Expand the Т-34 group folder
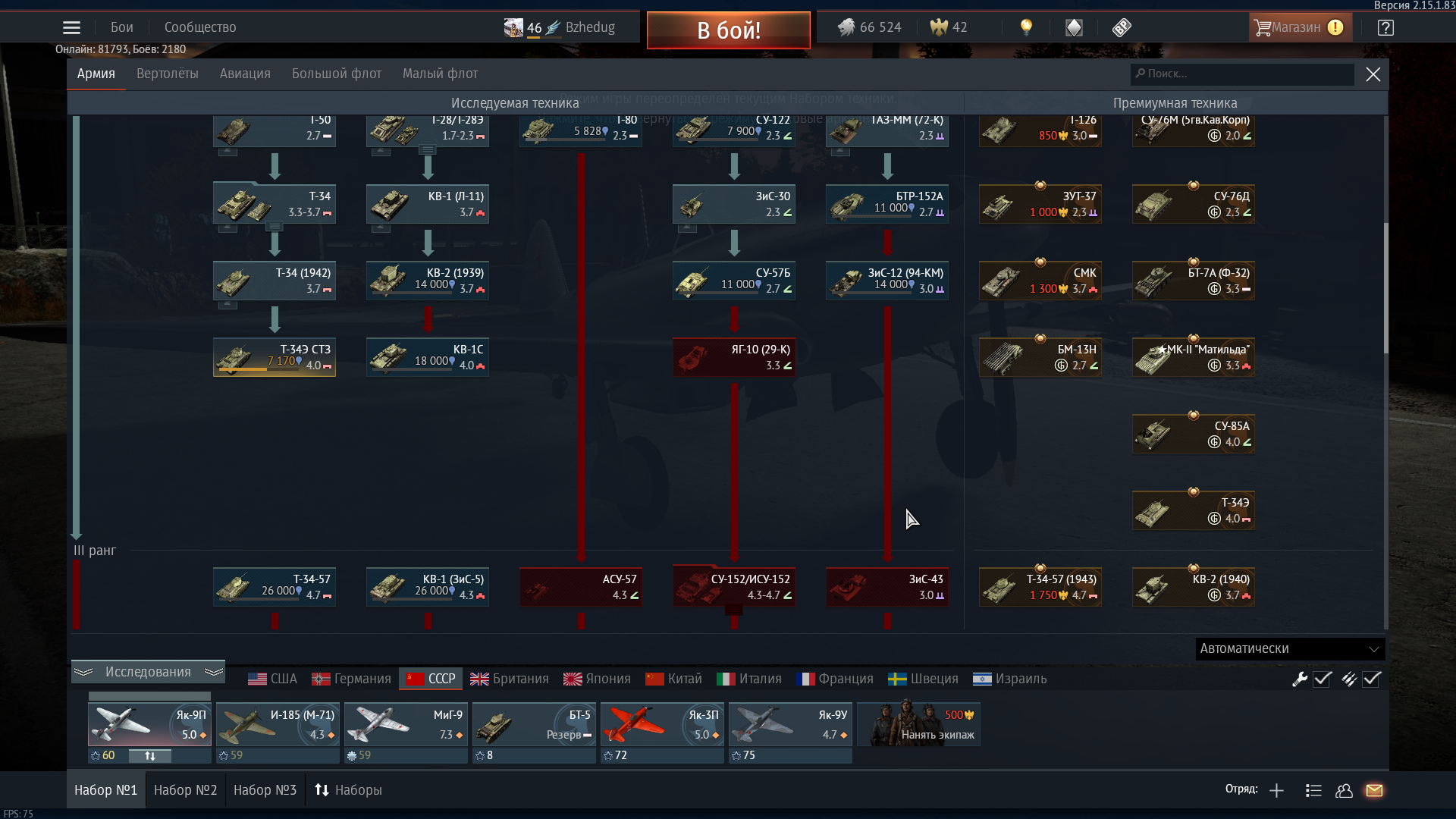The width and height of the screenshot is (1456, 819). click(275, 226)
